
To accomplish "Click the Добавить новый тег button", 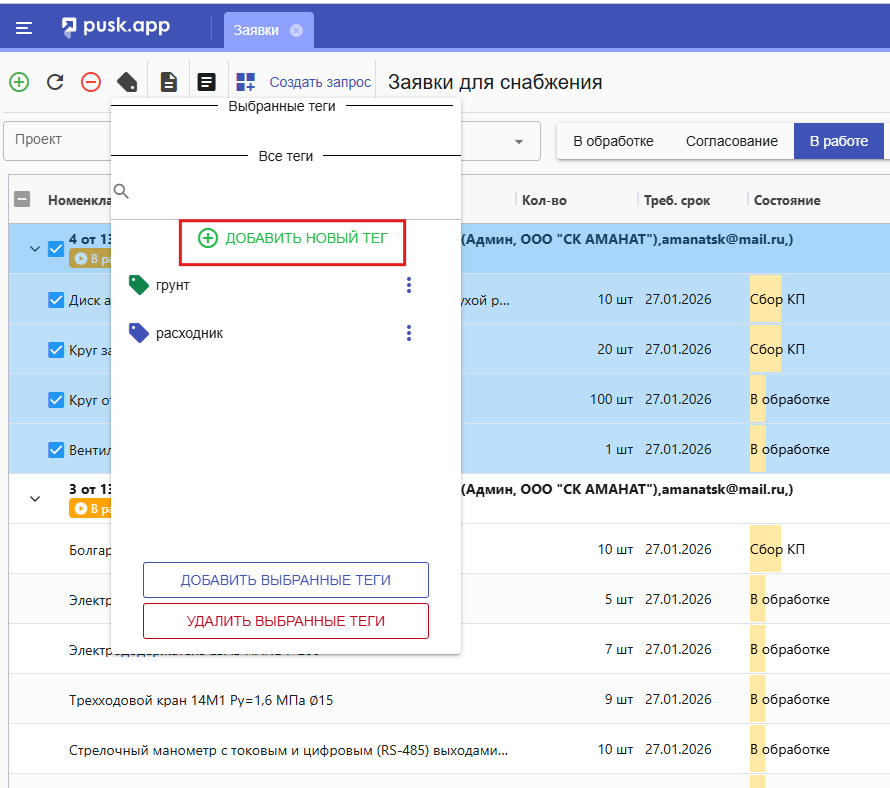I will click(x=292, y=238).
